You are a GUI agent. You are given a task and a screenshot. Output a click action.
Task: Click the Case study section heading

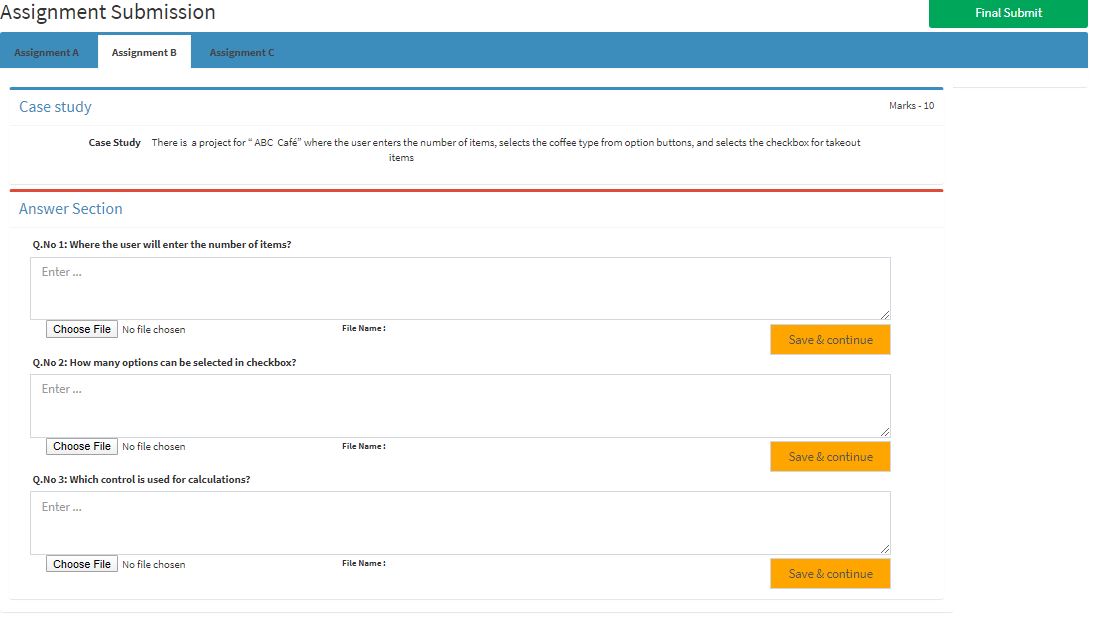coord(55,107)
